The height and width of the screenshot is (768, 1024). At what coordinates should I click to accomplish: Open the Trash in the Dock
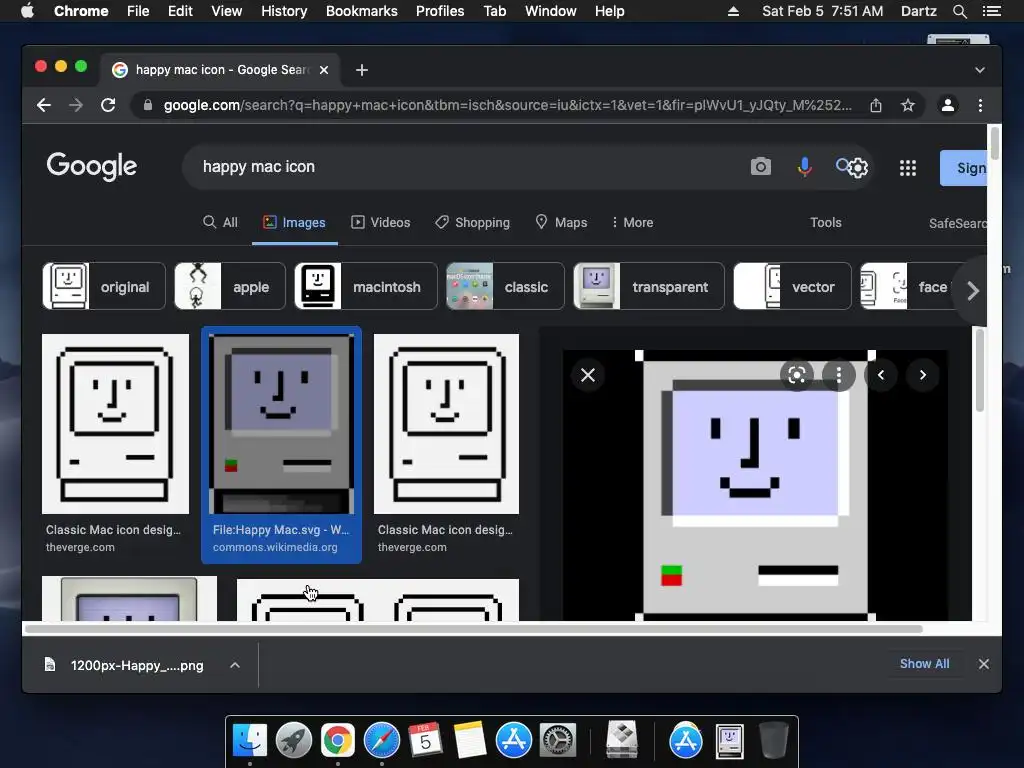point(774,740)
